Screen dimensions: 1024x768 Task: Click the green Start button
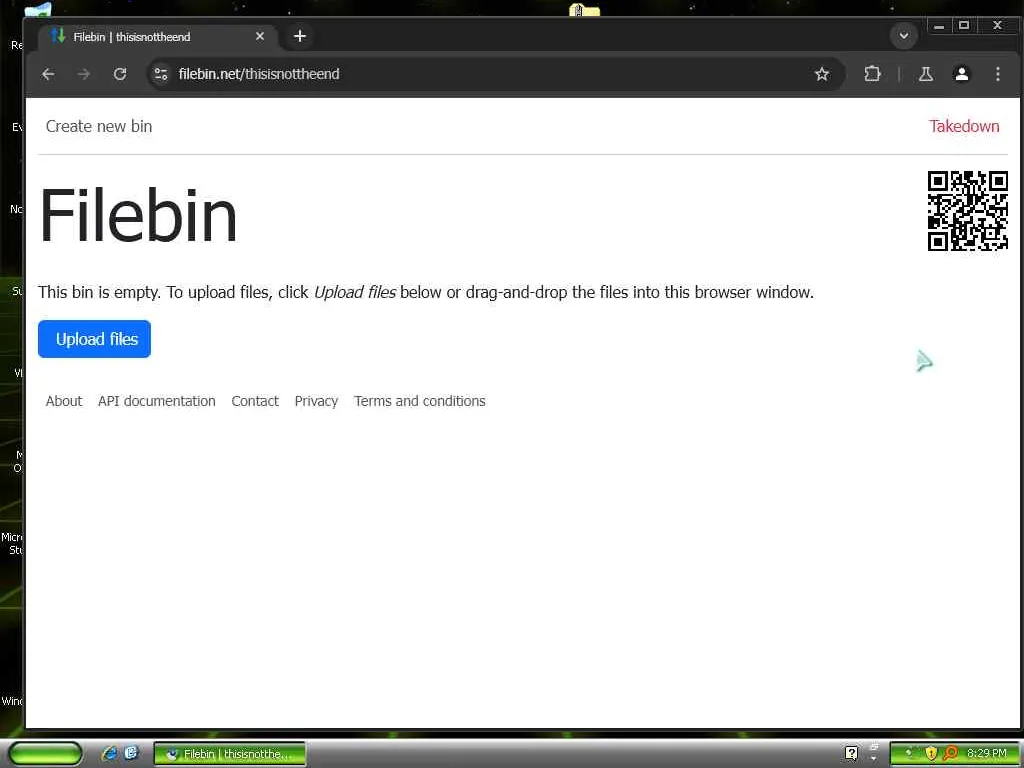pyautogui.click(x=46, y=753)
